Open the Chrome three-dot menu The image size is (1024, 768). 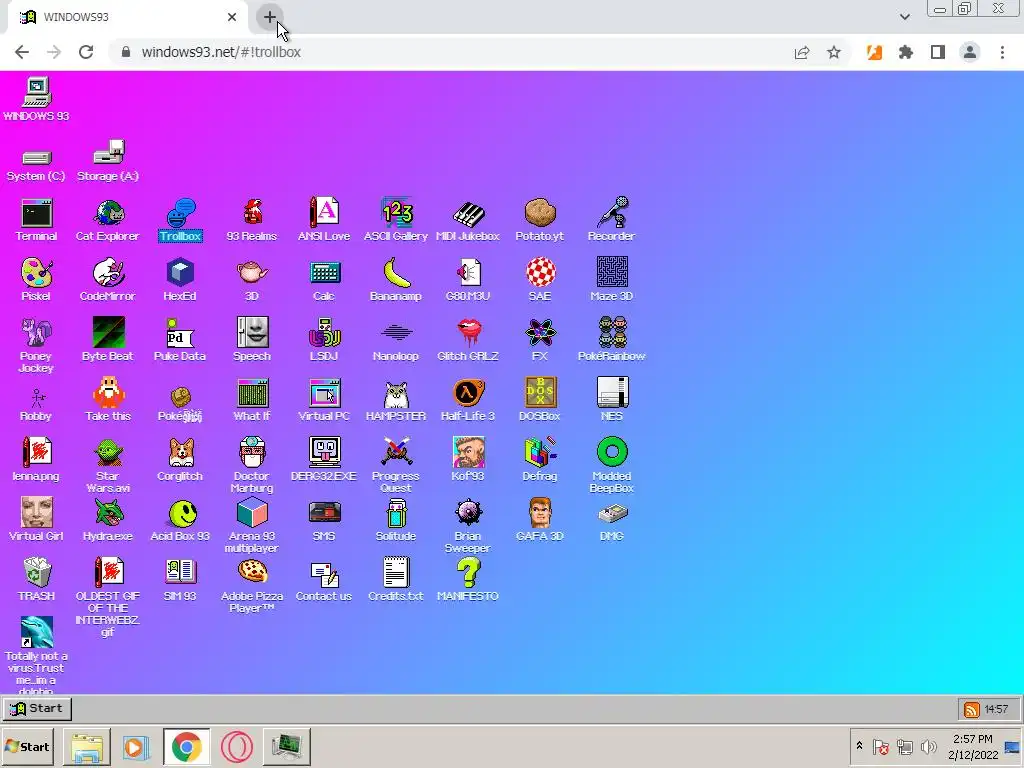click(x=1002, y=52)
